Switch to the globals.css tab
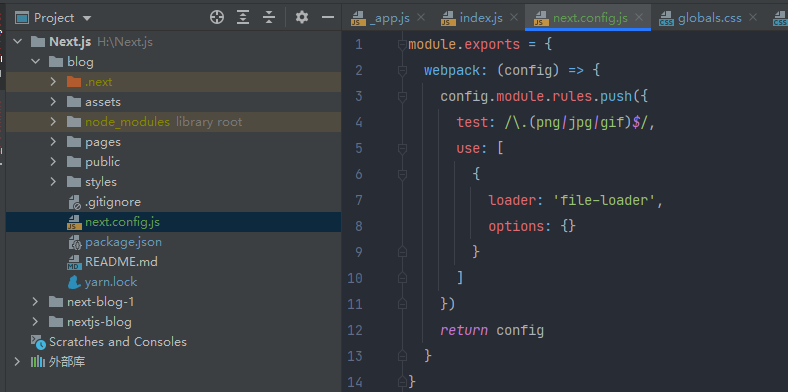The height and width of the screenshot is (392, 788). (x=710, y=18)
